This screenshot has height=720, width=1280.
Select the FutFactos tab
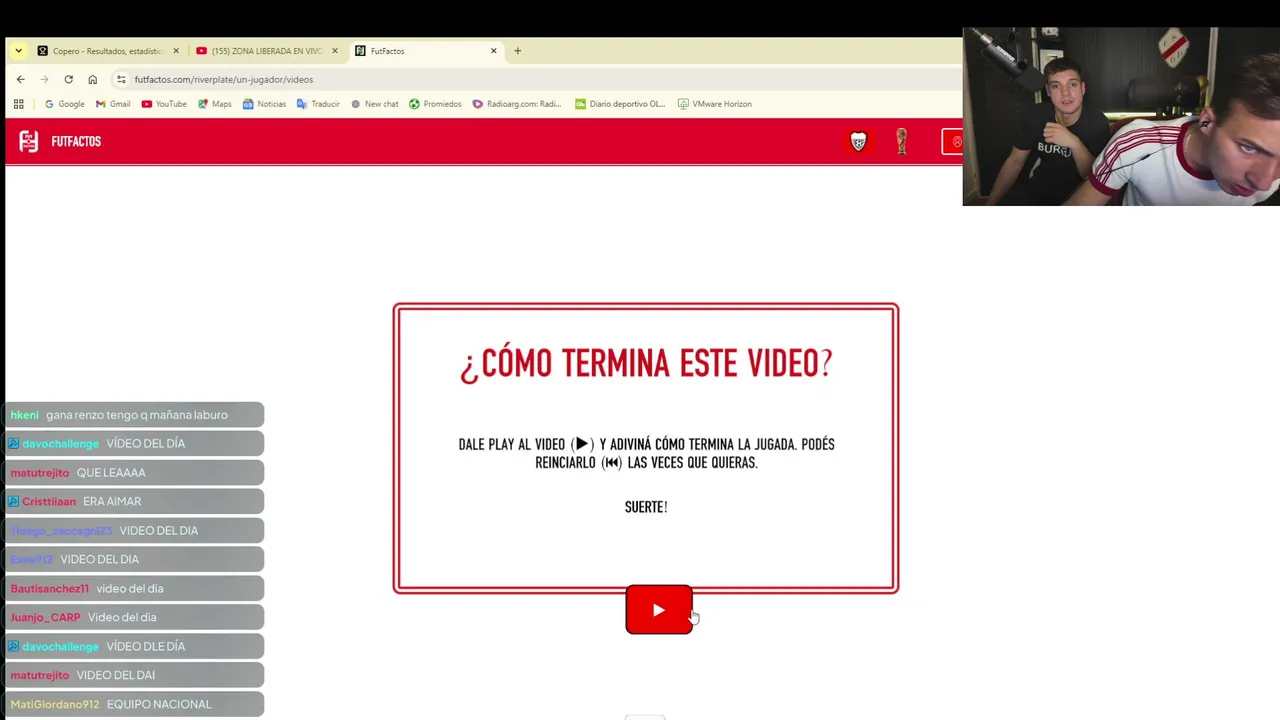click(x=426, y=51)
